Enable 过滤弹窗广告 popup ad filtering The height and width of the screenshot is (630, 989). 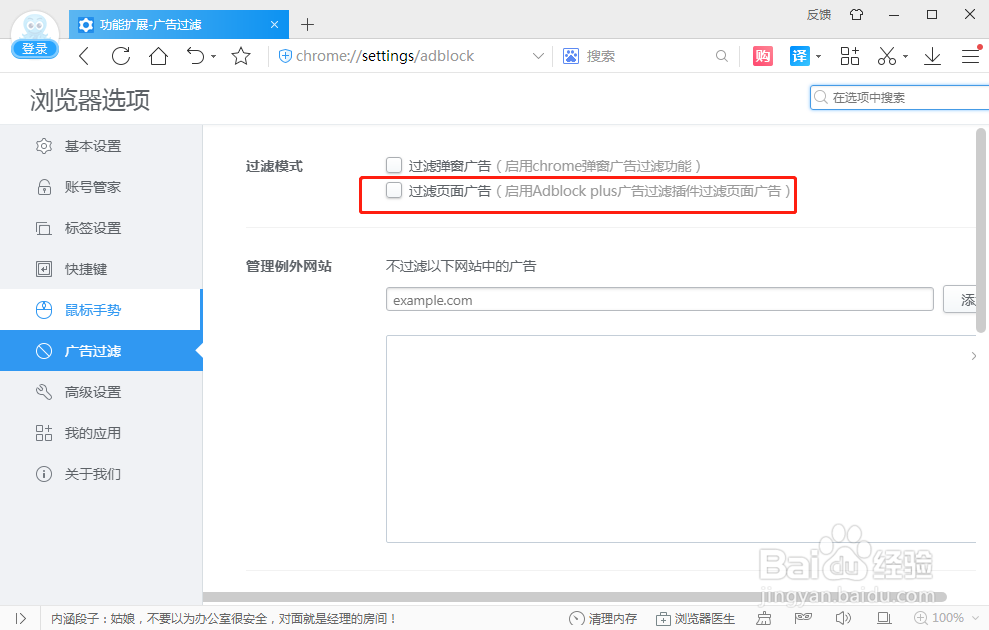pos(394,164)
